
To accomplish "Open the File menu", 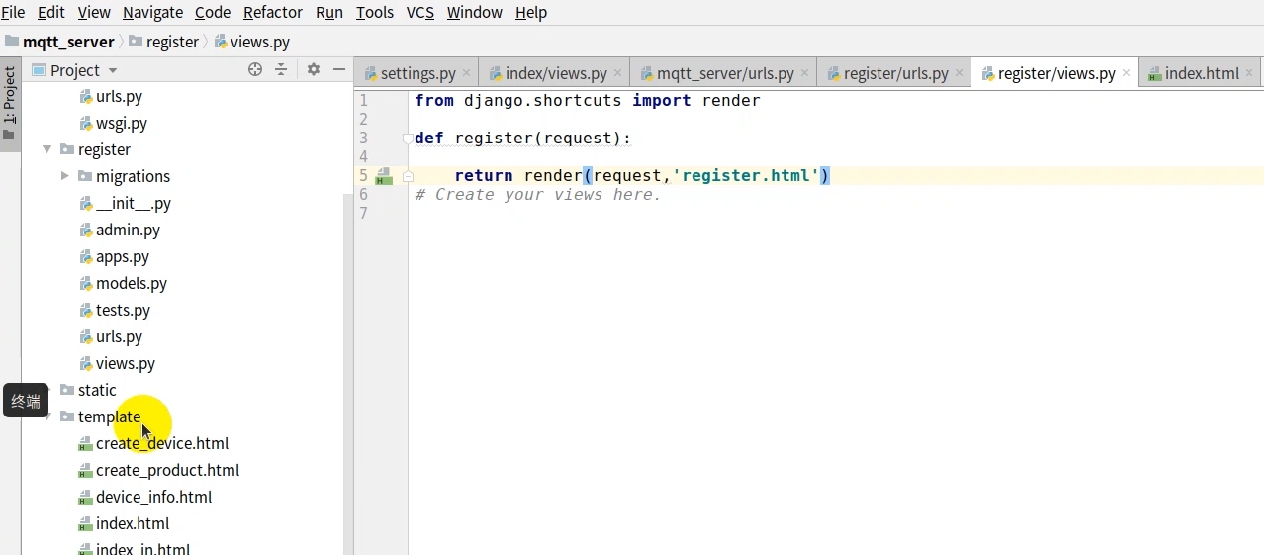I will tap(13, 12).
